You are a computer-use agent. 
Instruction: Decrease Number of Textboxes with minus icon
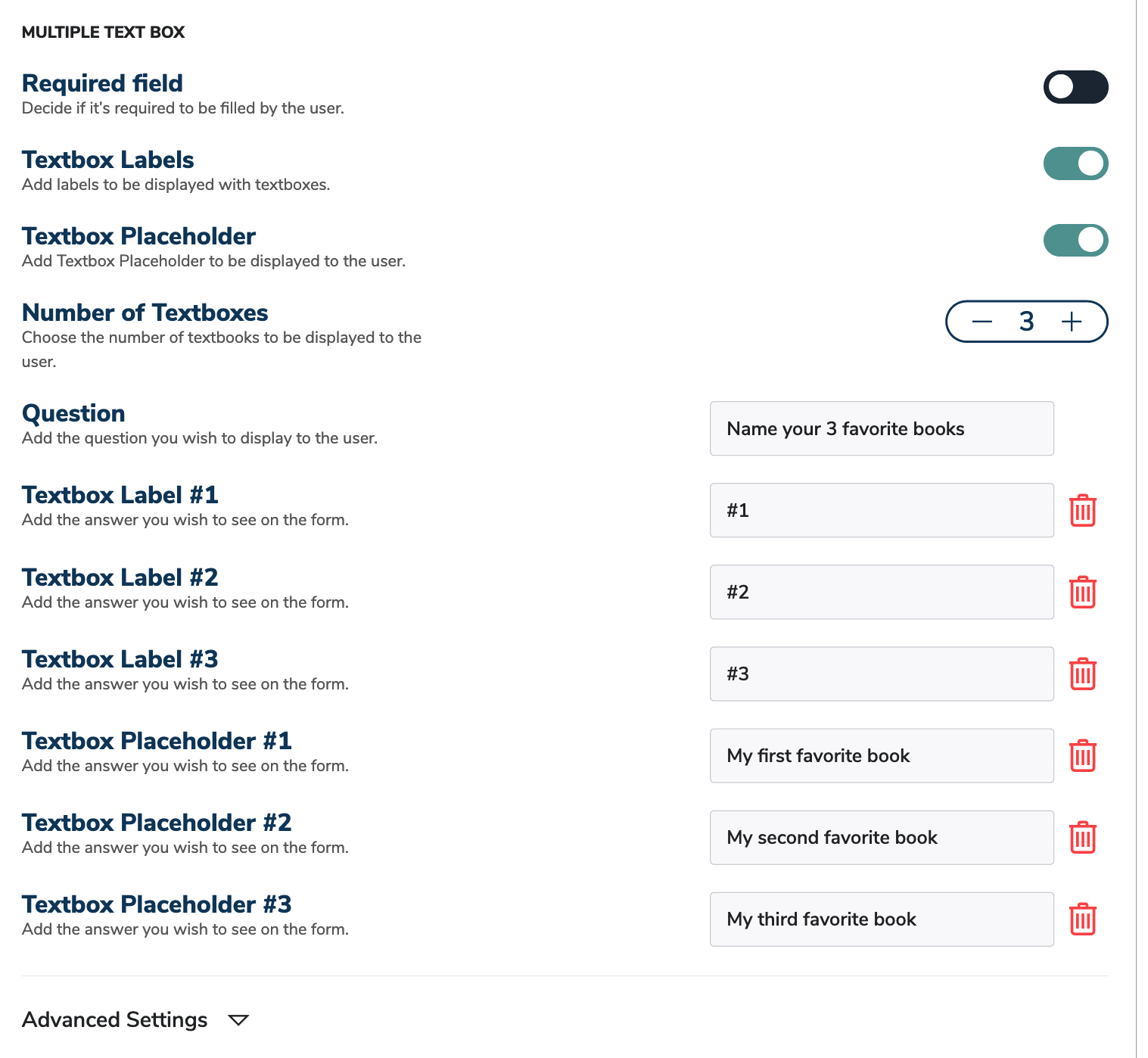[982, 321]
